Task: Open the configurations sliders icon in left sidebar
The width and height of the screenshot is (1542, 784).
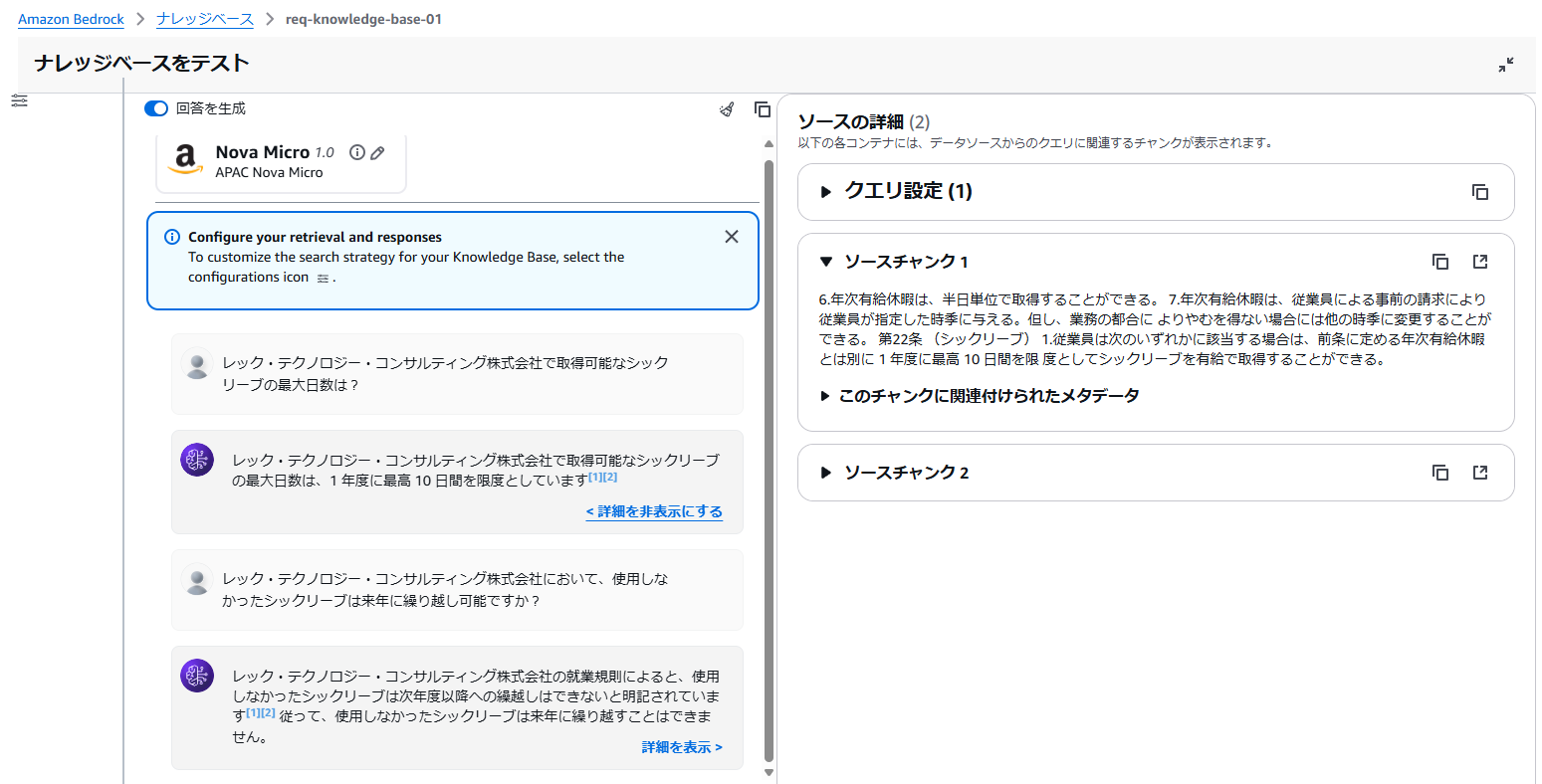Action: (x=19, y=100)
